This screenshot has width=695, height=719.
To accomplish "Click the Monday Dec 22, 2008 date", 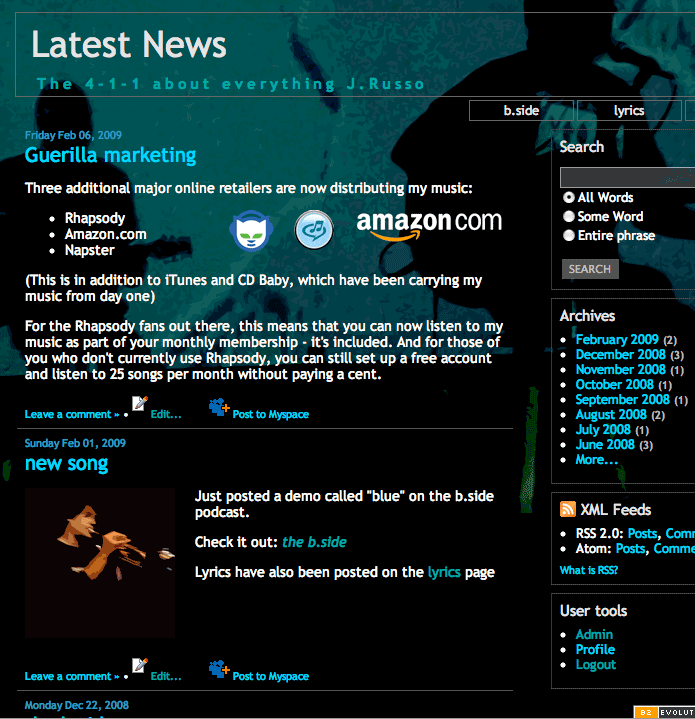I will pyautogui.click(x=77, y=705).
